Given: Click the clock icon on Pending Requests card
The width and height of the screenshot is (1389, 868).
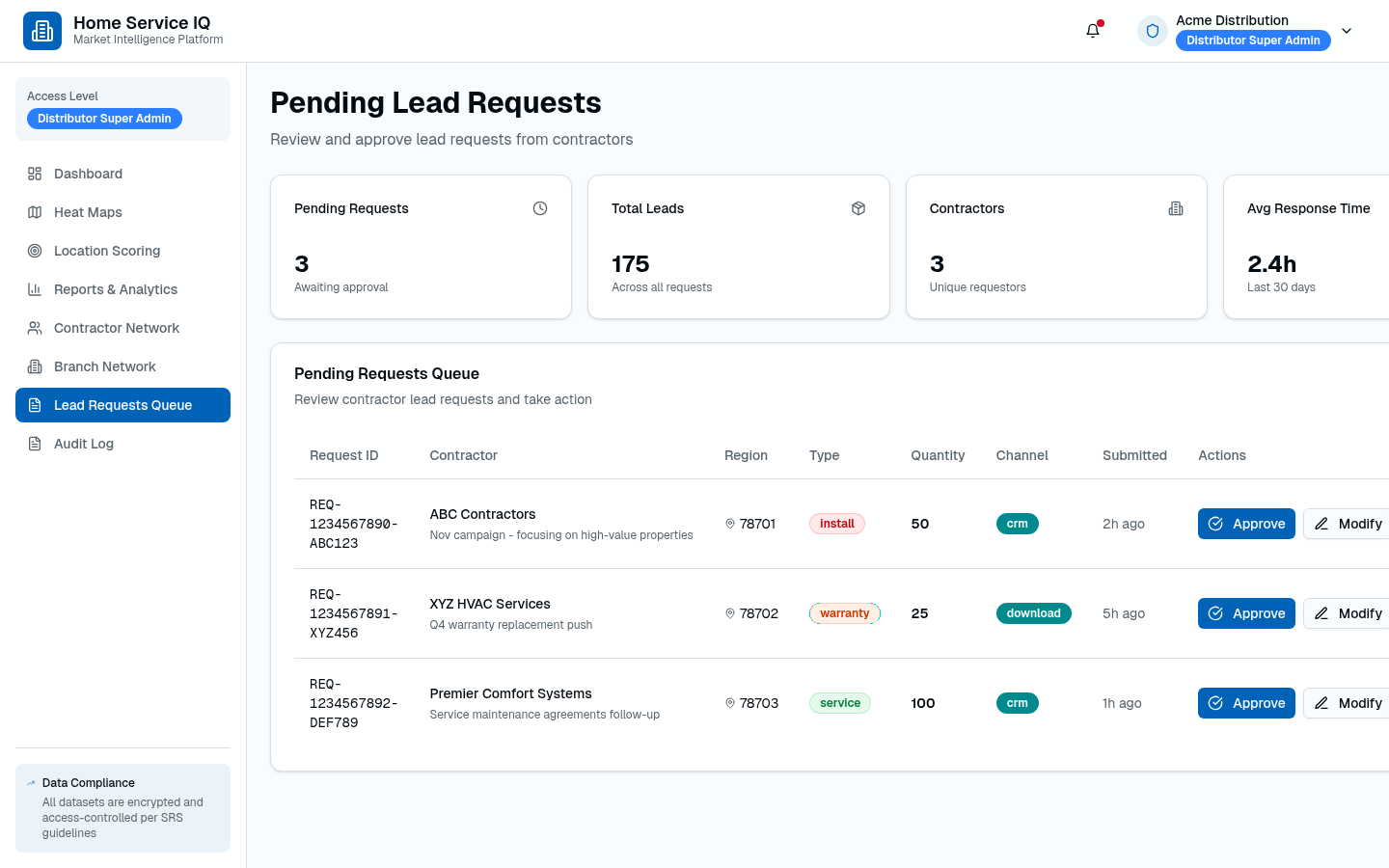Looking at the screenshot, I should (x=540, y=208).
